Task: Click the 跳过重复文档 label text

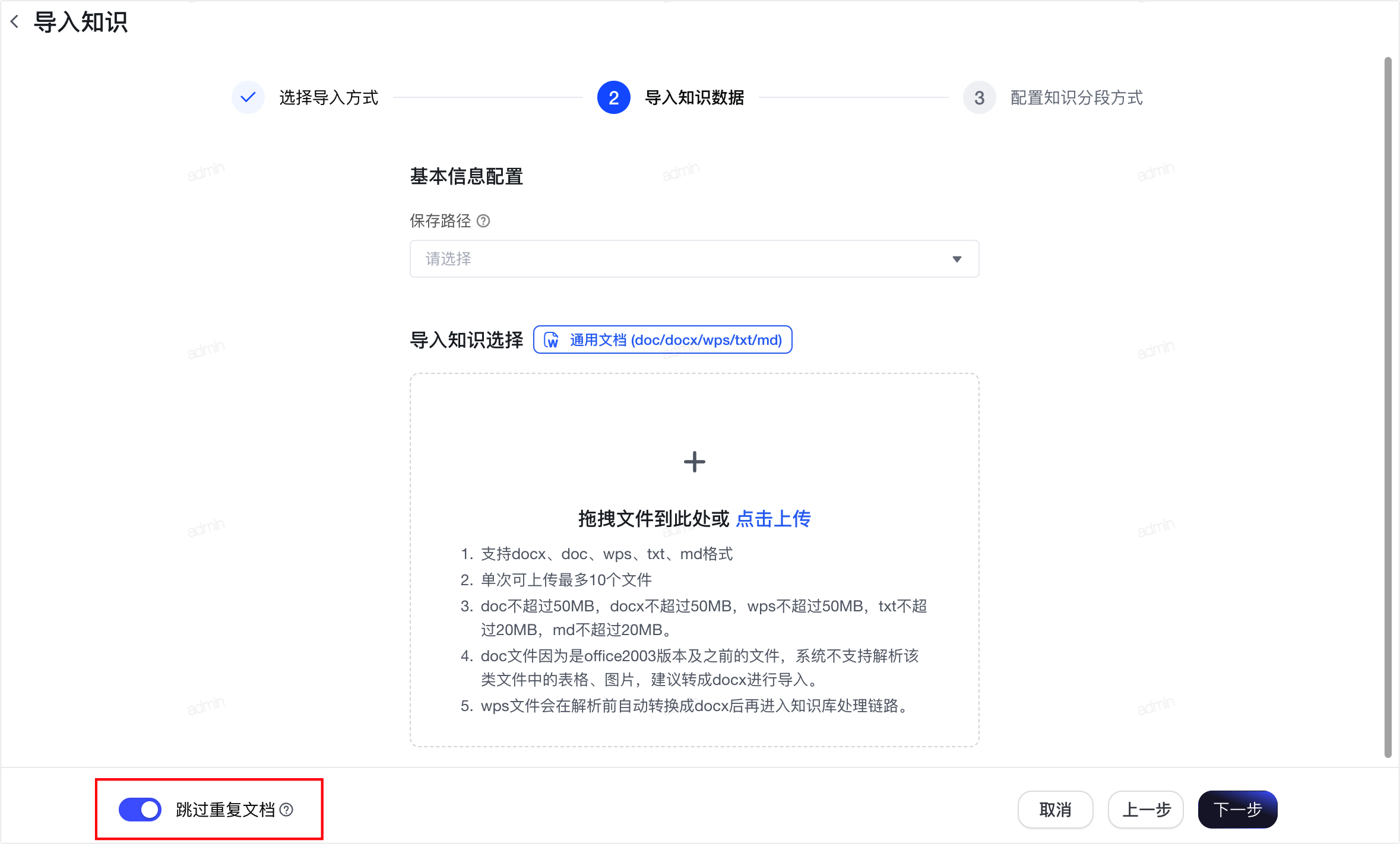Action: 226,810
